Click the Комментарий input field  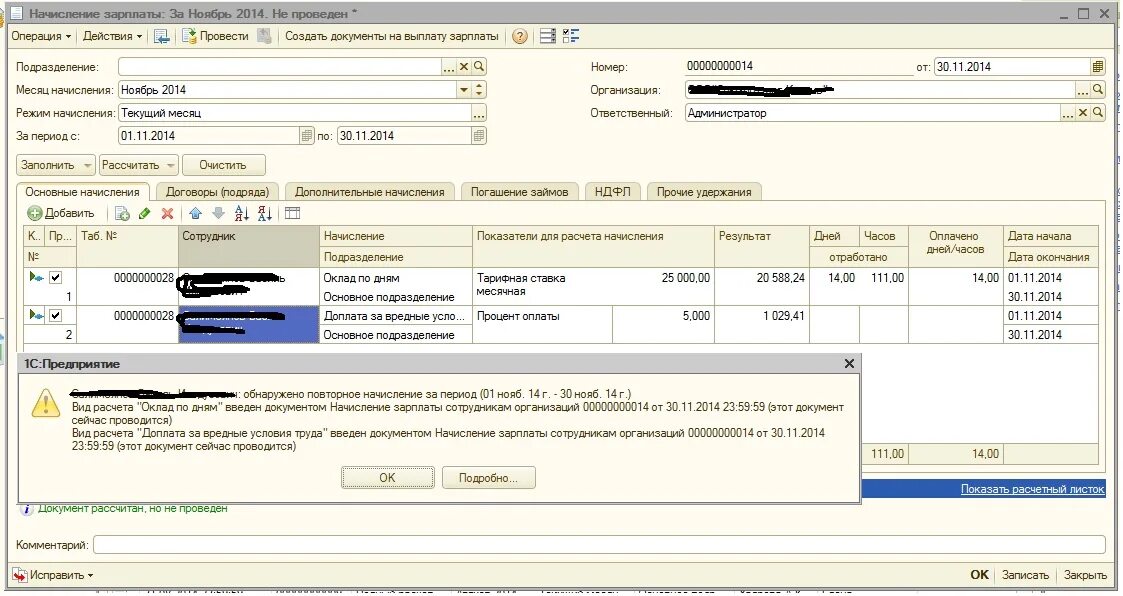click(599, 545)
